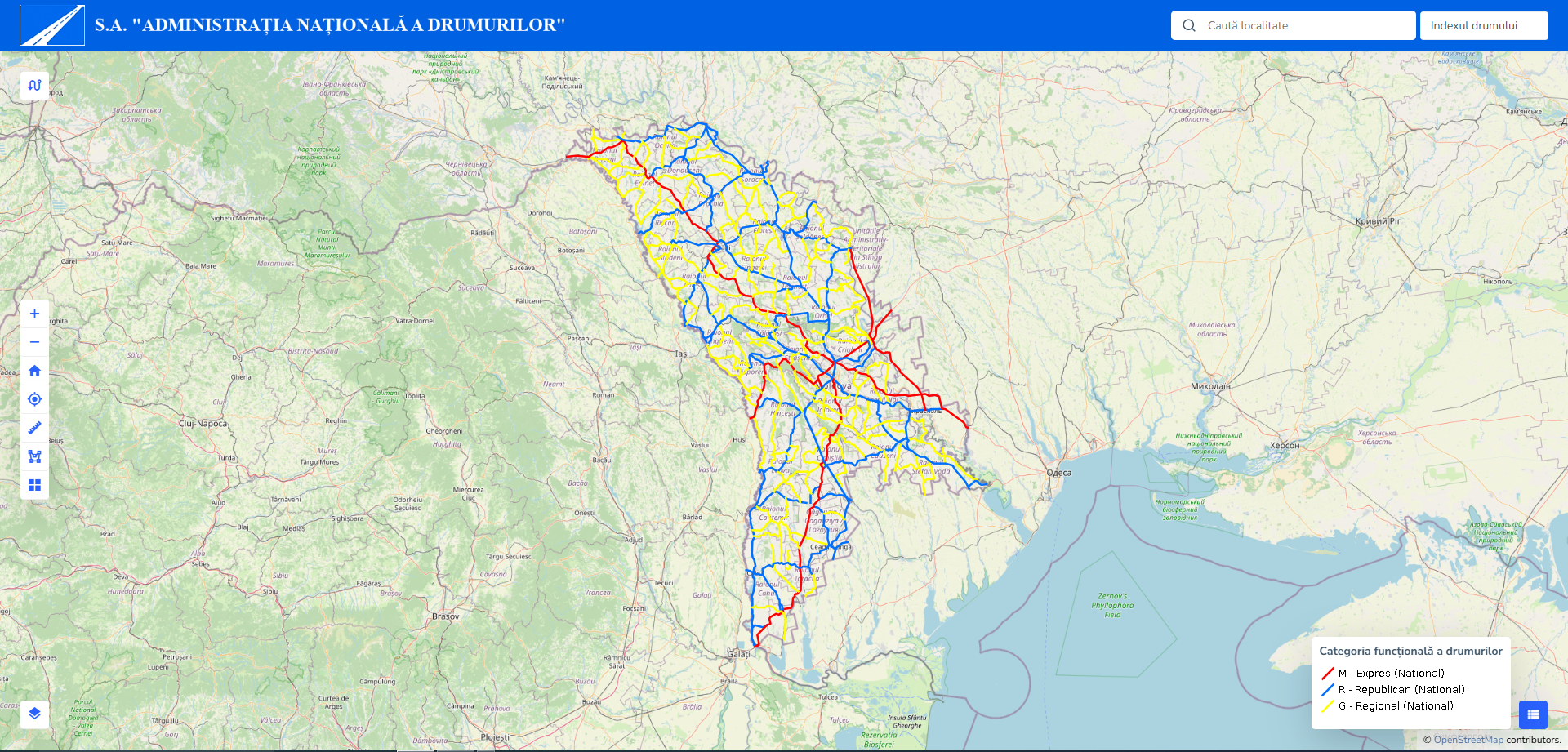Viewport: 1568px width, 752px height.
Task: Click the search magnifier icon
Action: click(x=1189, y=25)
